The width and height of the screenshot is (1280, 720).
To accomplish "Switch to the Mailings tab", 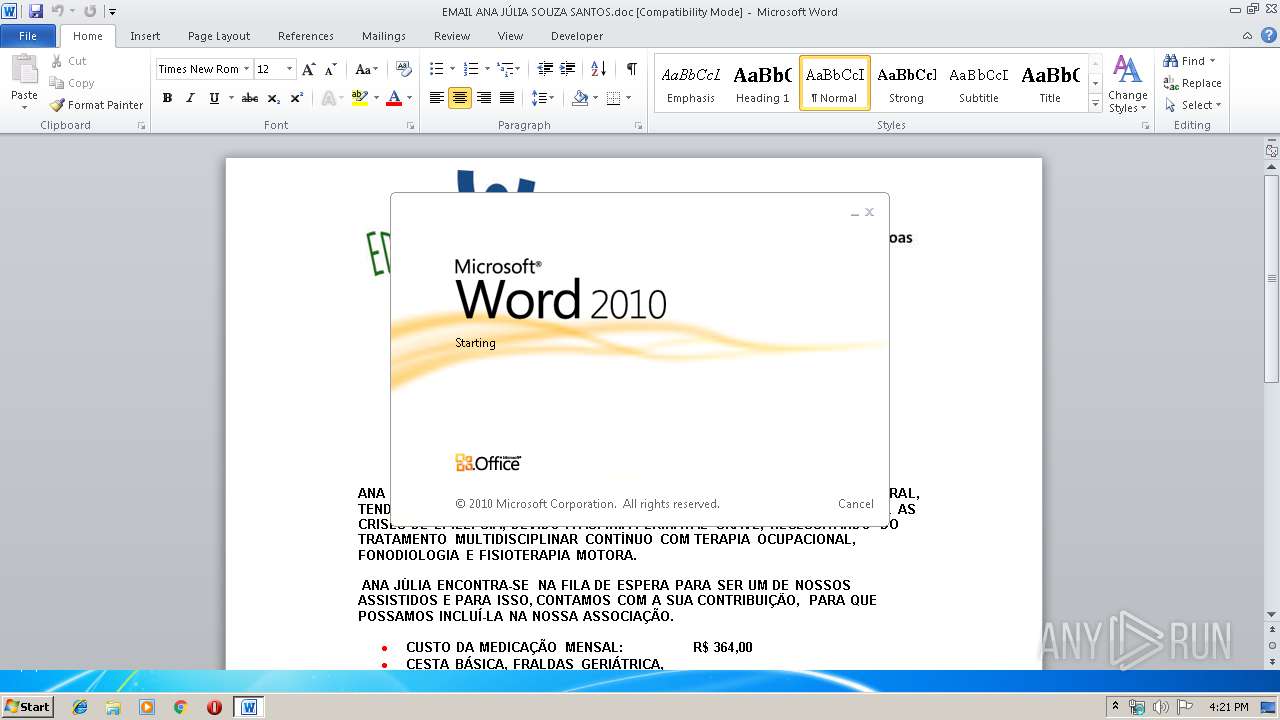I will point(384,36).
